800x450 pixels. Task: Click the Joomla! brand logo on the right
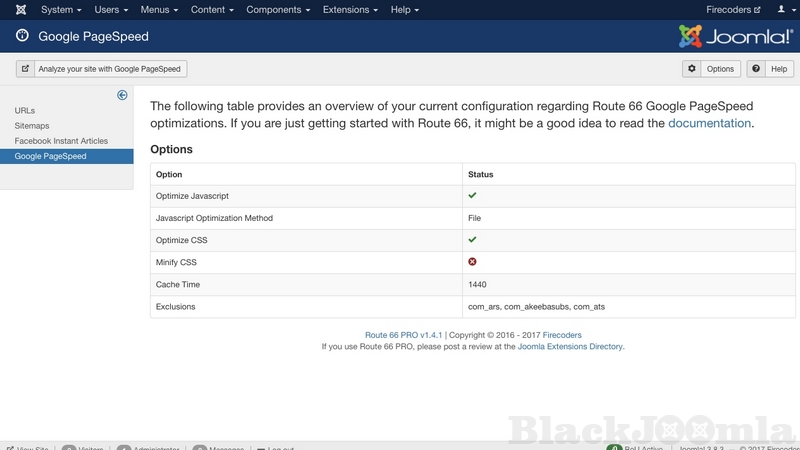pos(736,37)
